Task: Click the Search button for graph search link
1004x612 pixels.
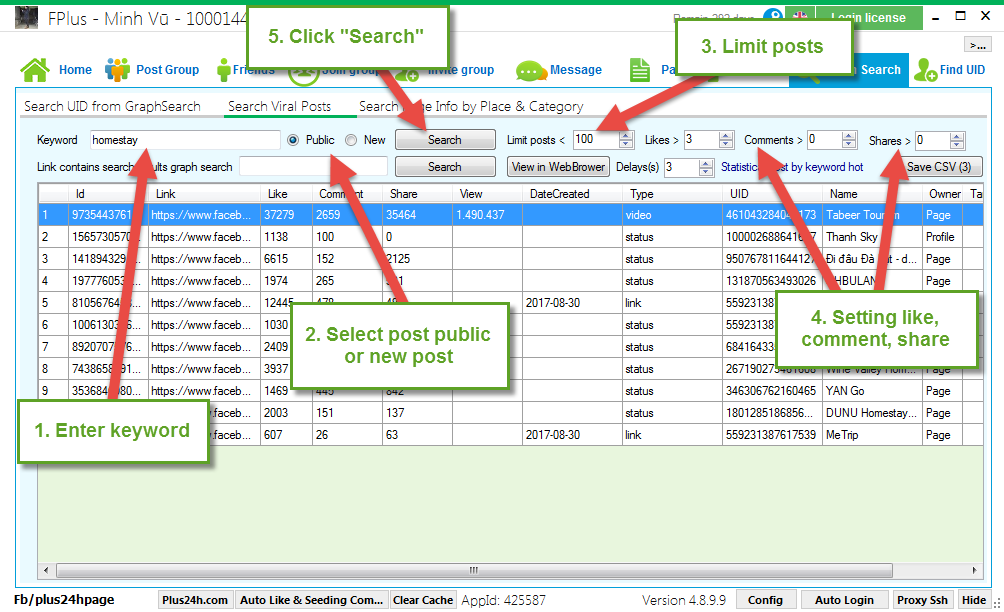Action: pos(445,166)
